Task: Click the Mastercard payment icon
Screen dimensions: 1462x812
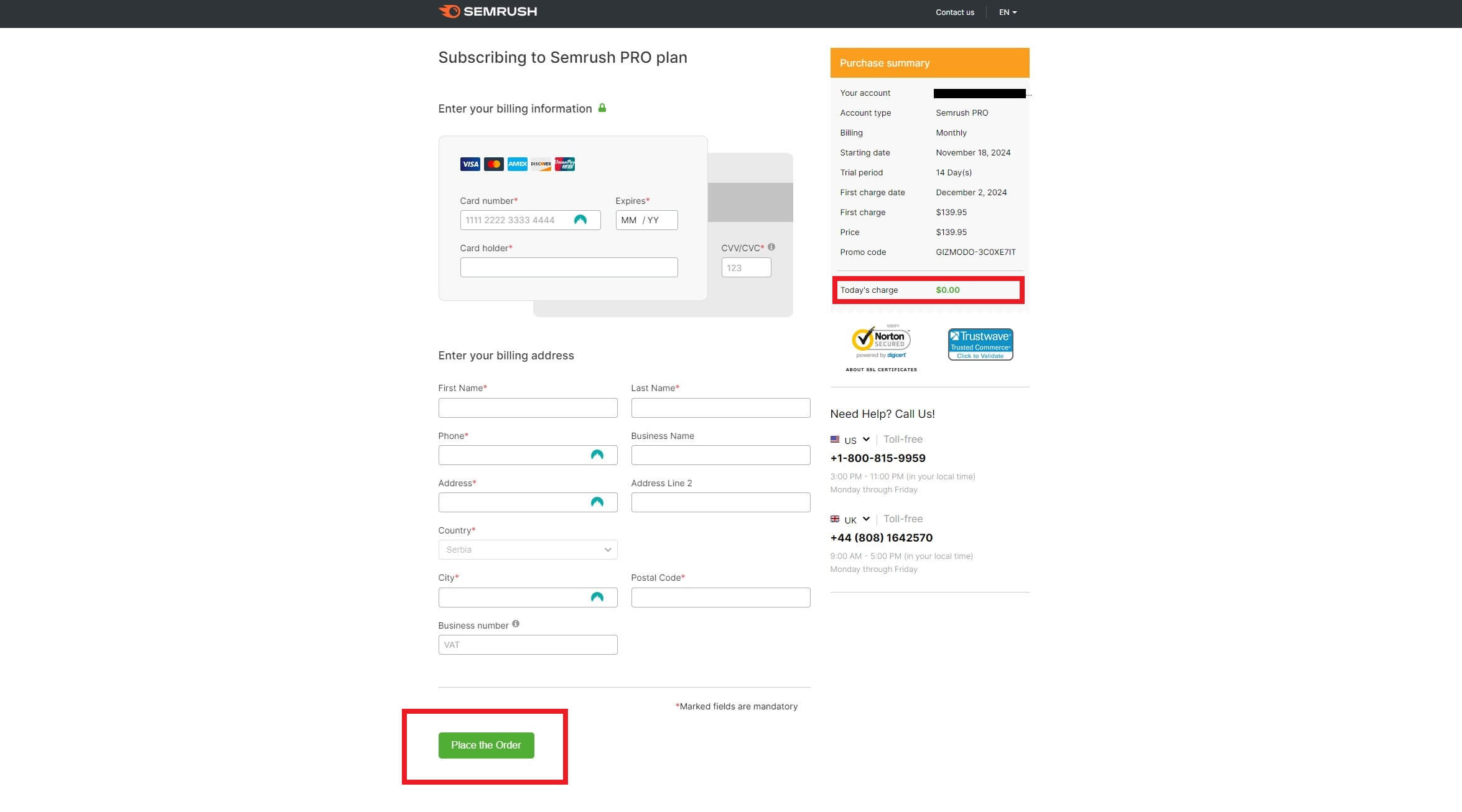Action: tap(493, 164)
